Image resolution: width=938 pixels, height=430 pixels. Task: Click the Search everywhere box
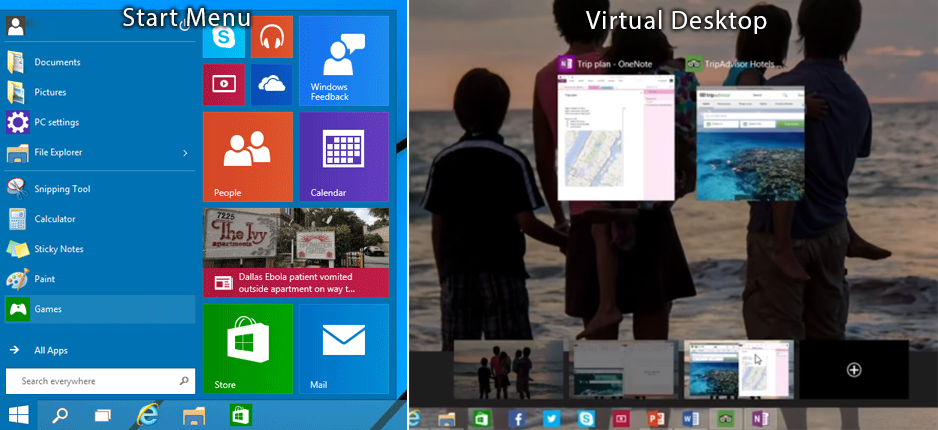[x=100, y=381]
